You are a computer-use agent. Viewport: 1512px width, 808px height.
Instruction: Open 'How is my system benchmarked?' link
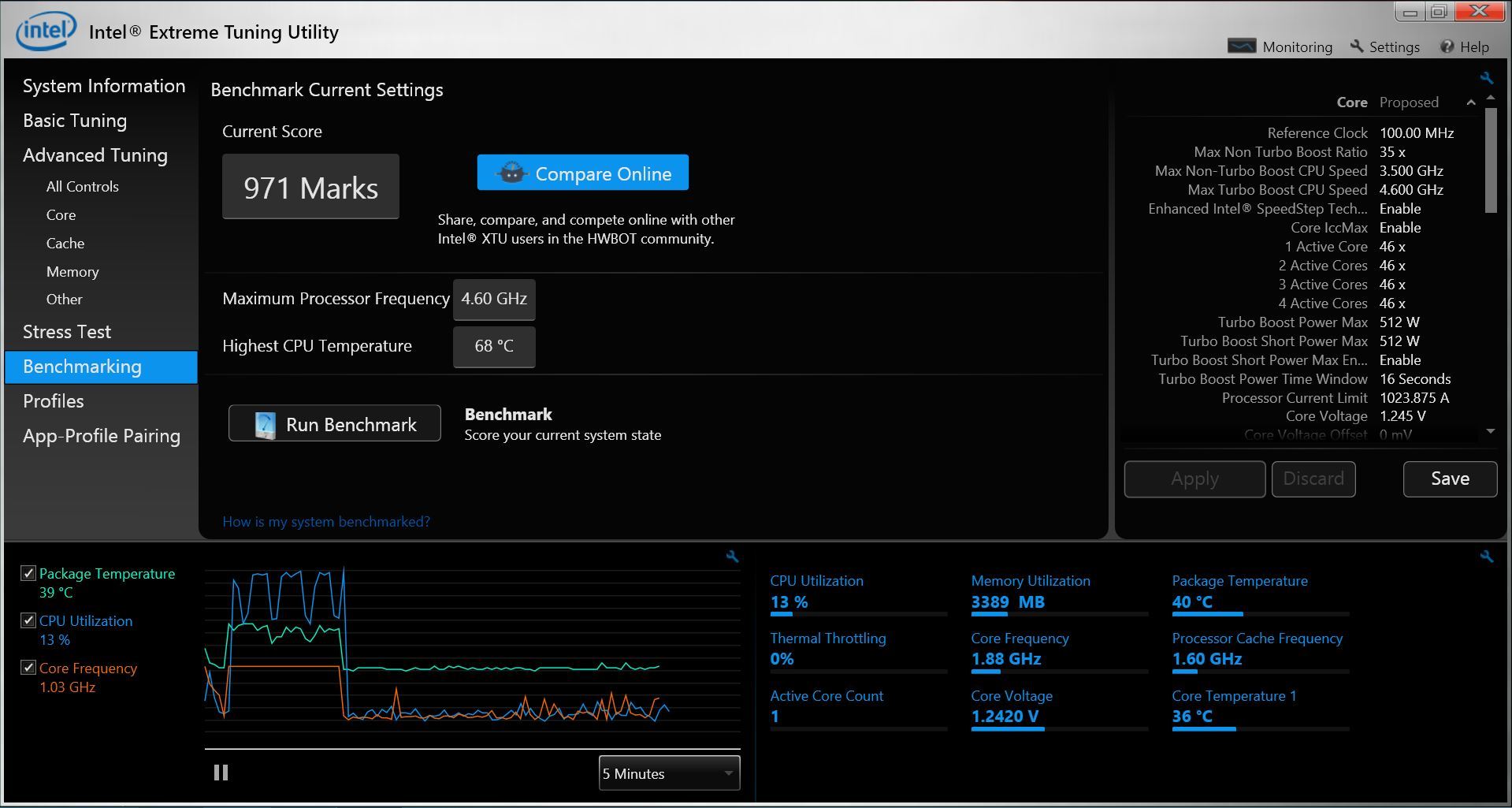tap(326, 521)
